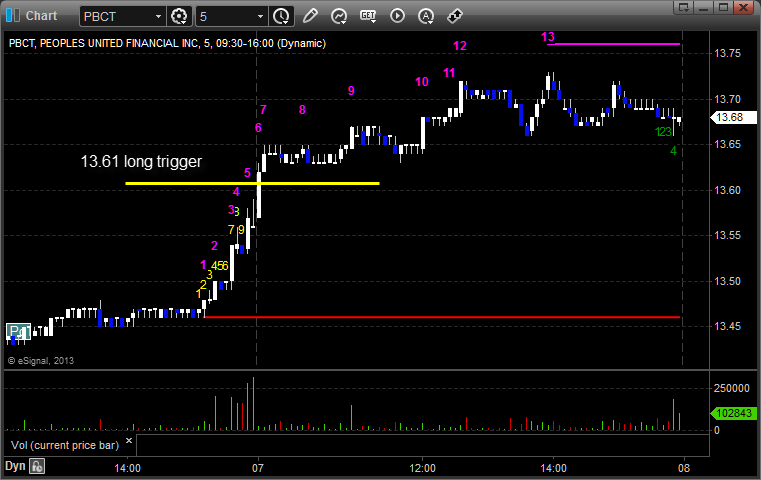
Task: Click the 102843 volume value label
Action: point(733,413)
